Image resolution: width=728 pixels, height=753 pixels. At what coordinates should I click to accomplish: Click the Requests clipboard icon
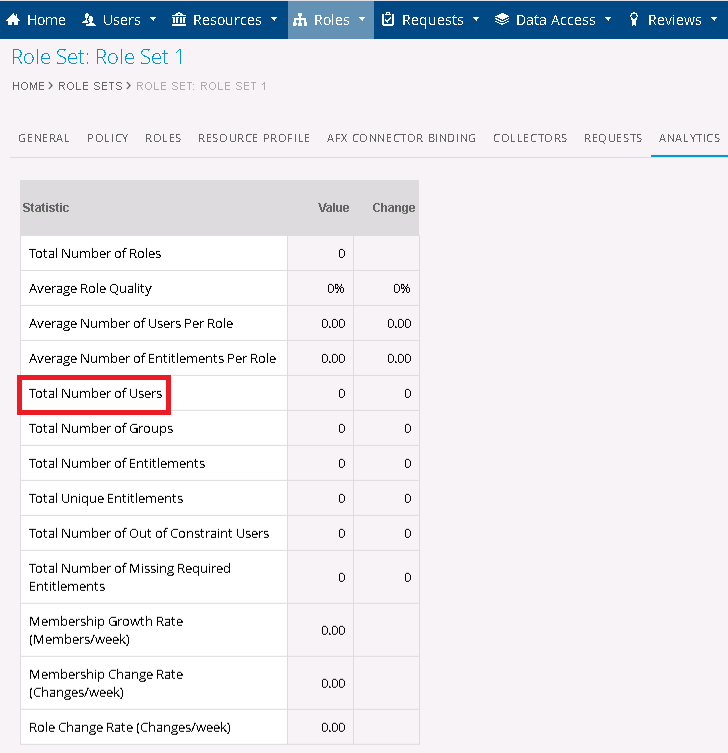pyautogui.click(x=389, y=20)
